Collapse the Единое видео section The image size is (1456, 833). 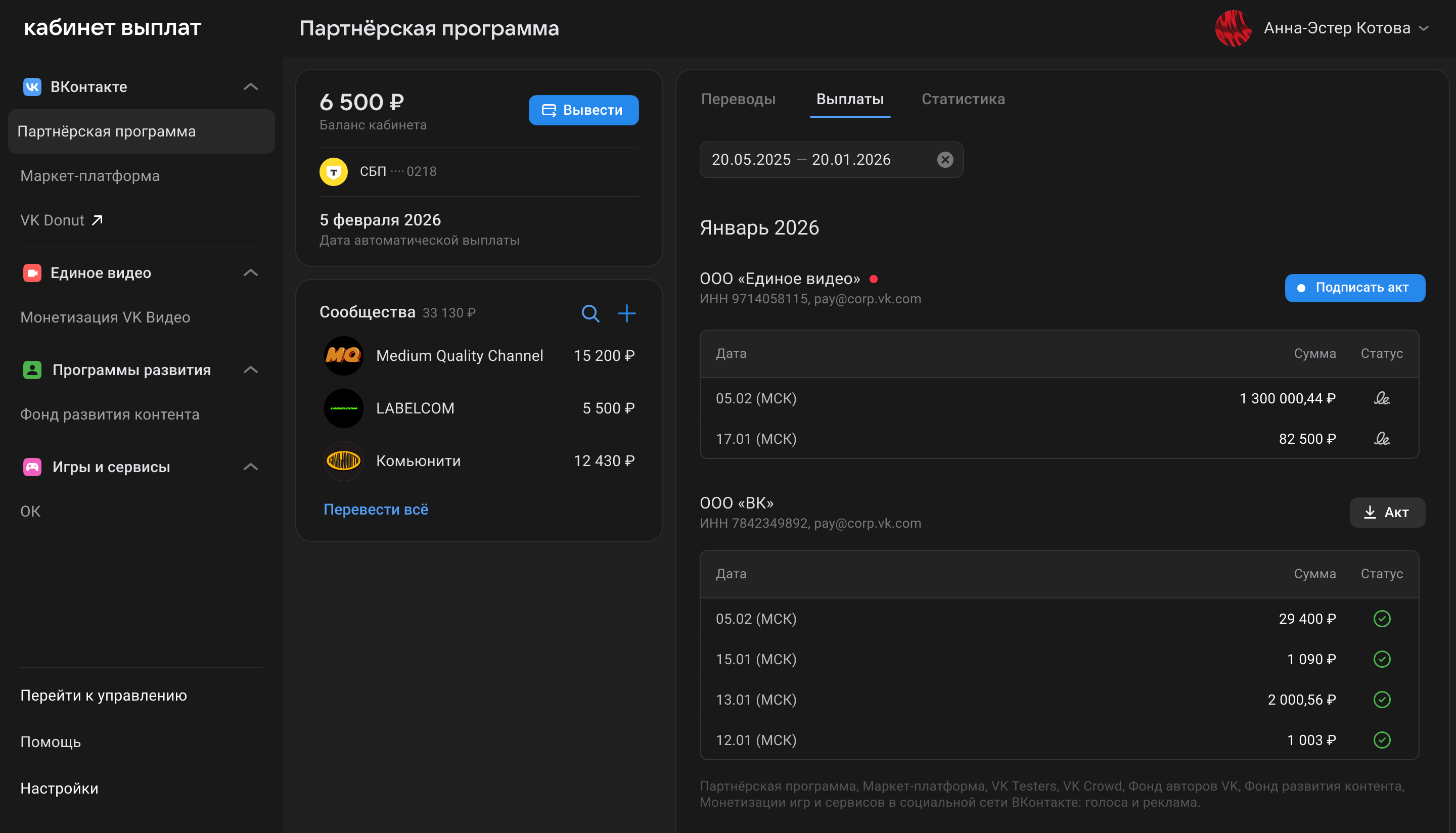click(x=251, y=273)
